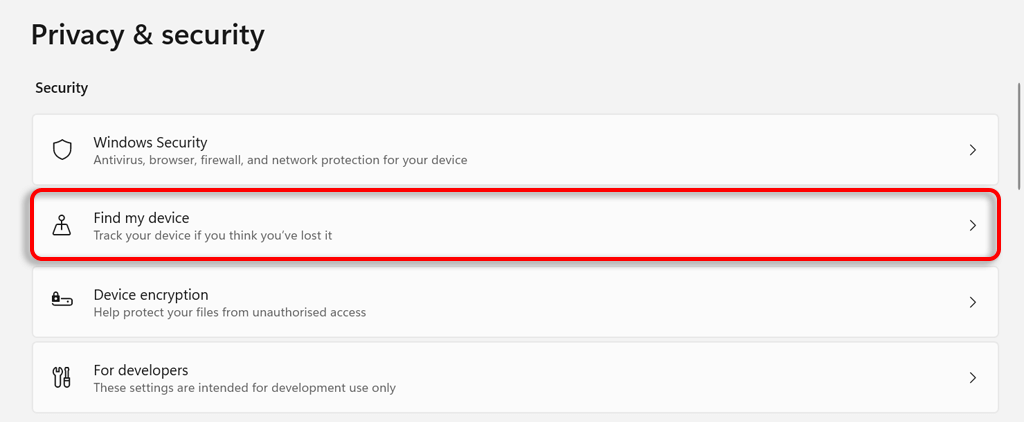Click the Find my device location icon
1024x422 pixels.
click(x=62, y=226)
